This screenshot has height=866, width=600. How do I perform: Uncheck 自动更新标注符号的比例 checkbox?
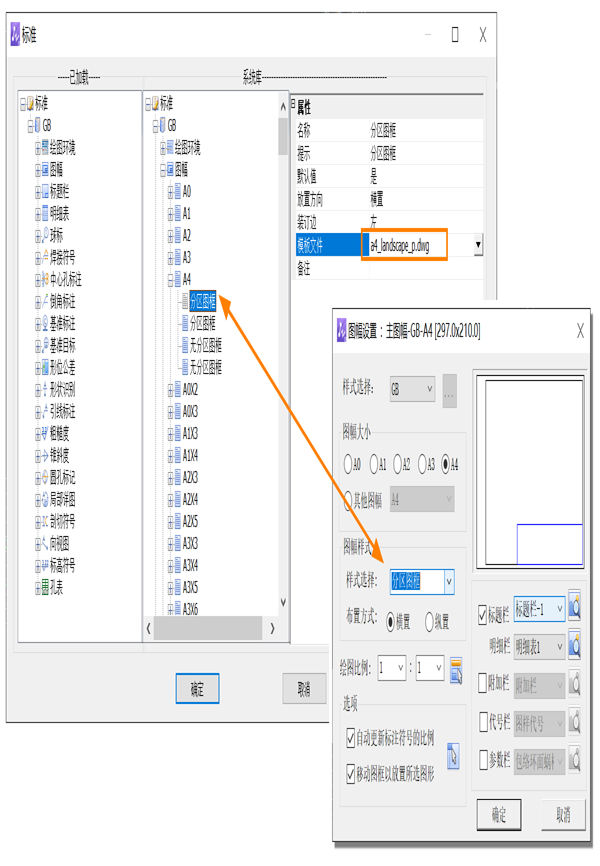click(350, 737)
